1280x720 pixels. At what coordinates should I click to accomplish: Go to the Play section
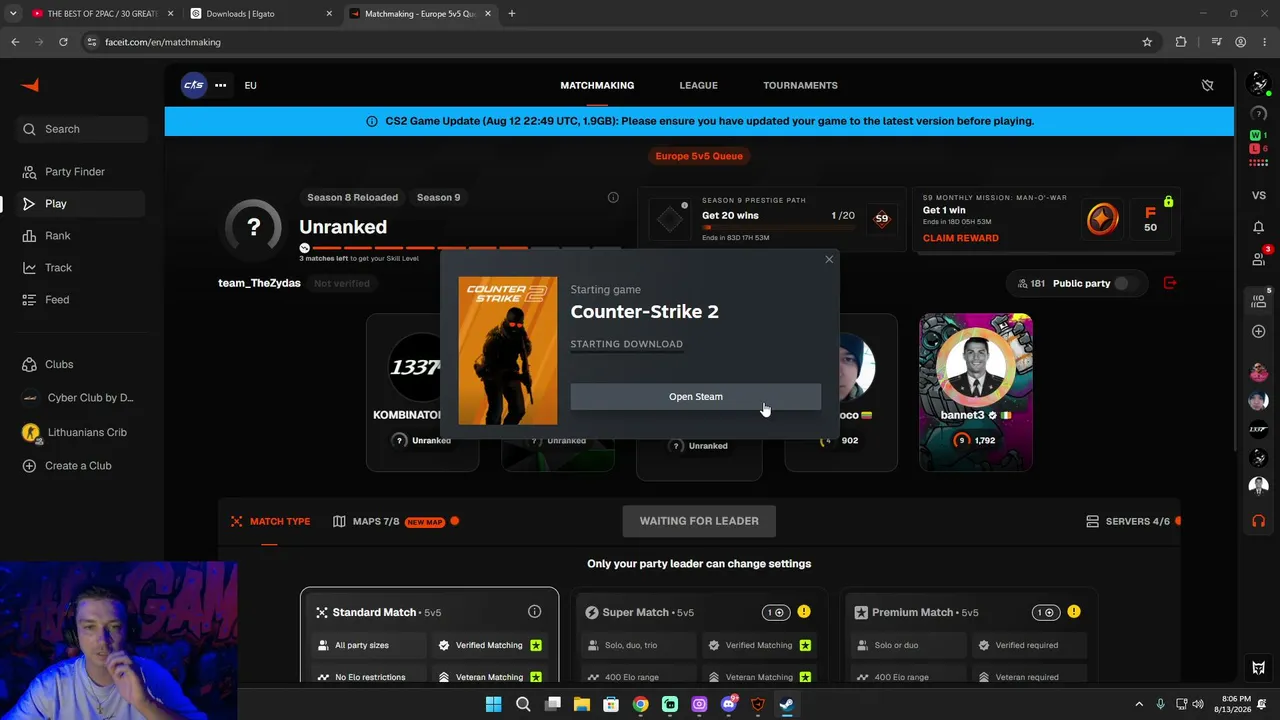pyautogui.click(x=82, y=204)
